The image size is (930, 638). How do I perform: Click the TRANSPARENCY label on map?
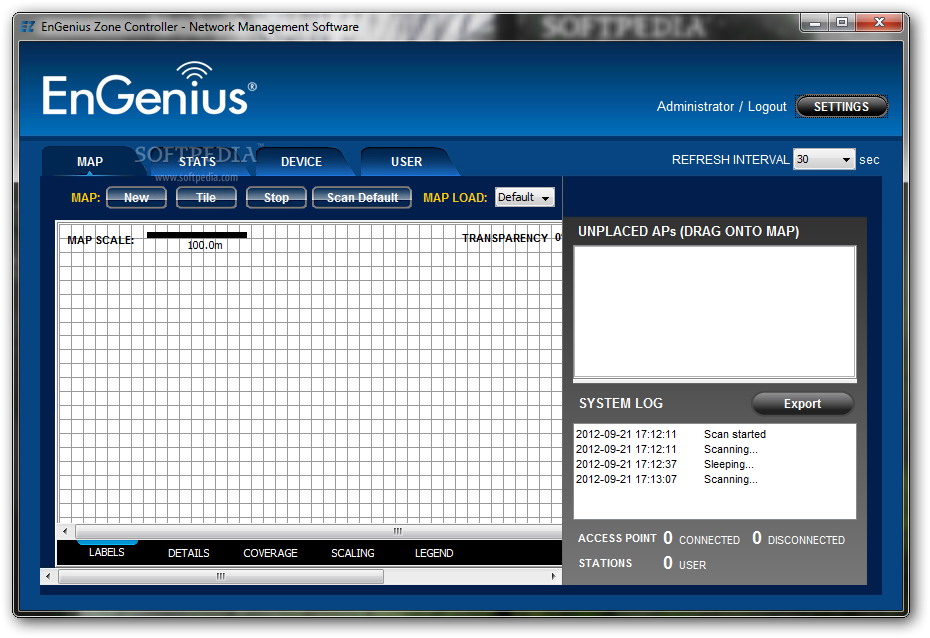click(505, 238)
